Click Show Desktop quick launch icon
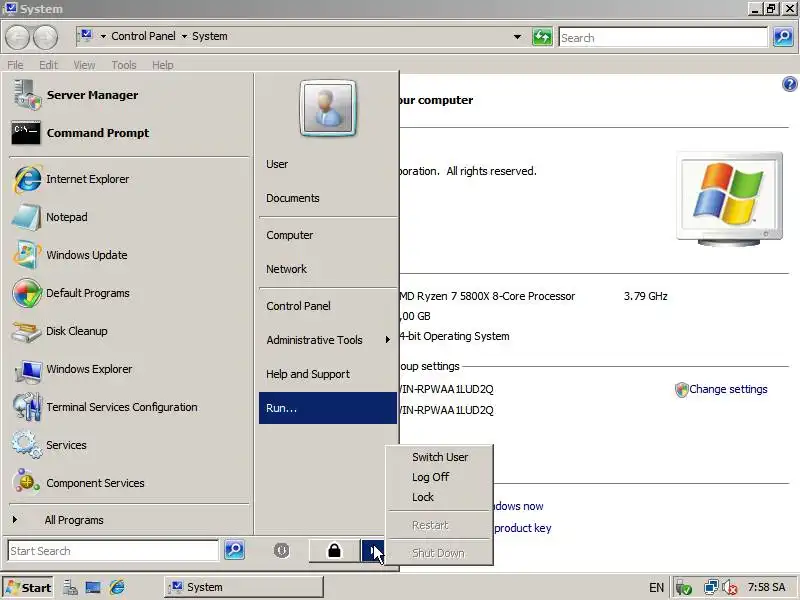Image resolution: width=800 pixels, height=600 pixels. coord(93,587)
